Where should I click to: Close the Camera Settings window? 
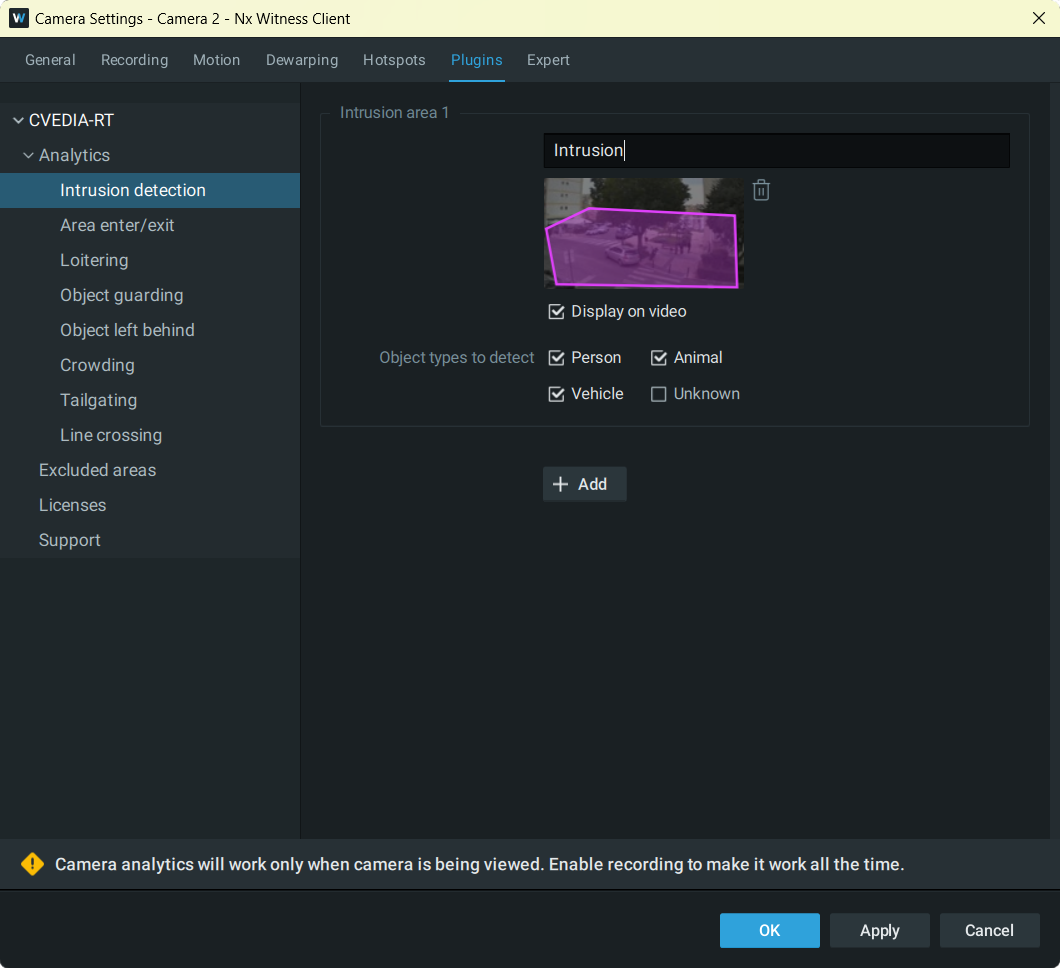(x=1038, y=18)
